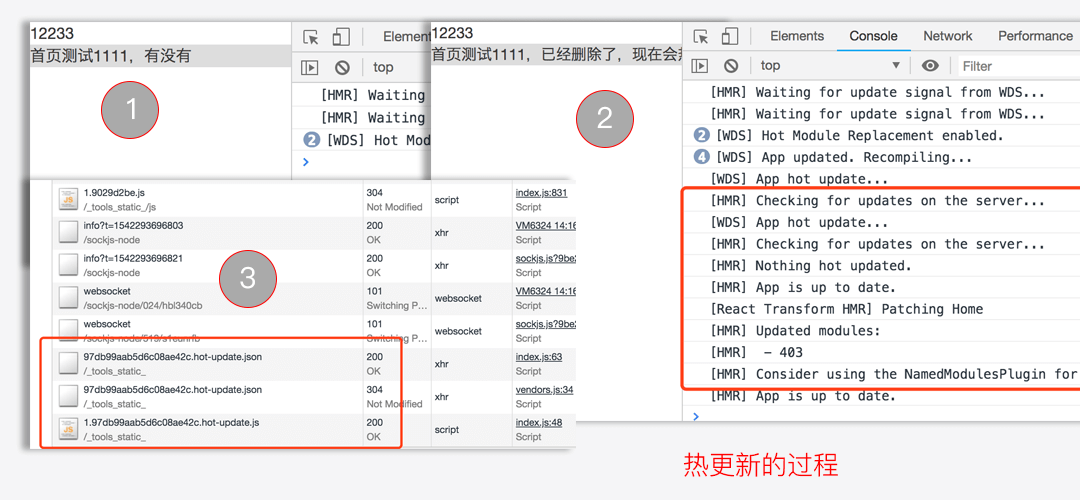Image resolution: width=1080 pixels, height=500 pixels.
Task: Clear console icon in left DevTools
Action: tap(342, 67)
